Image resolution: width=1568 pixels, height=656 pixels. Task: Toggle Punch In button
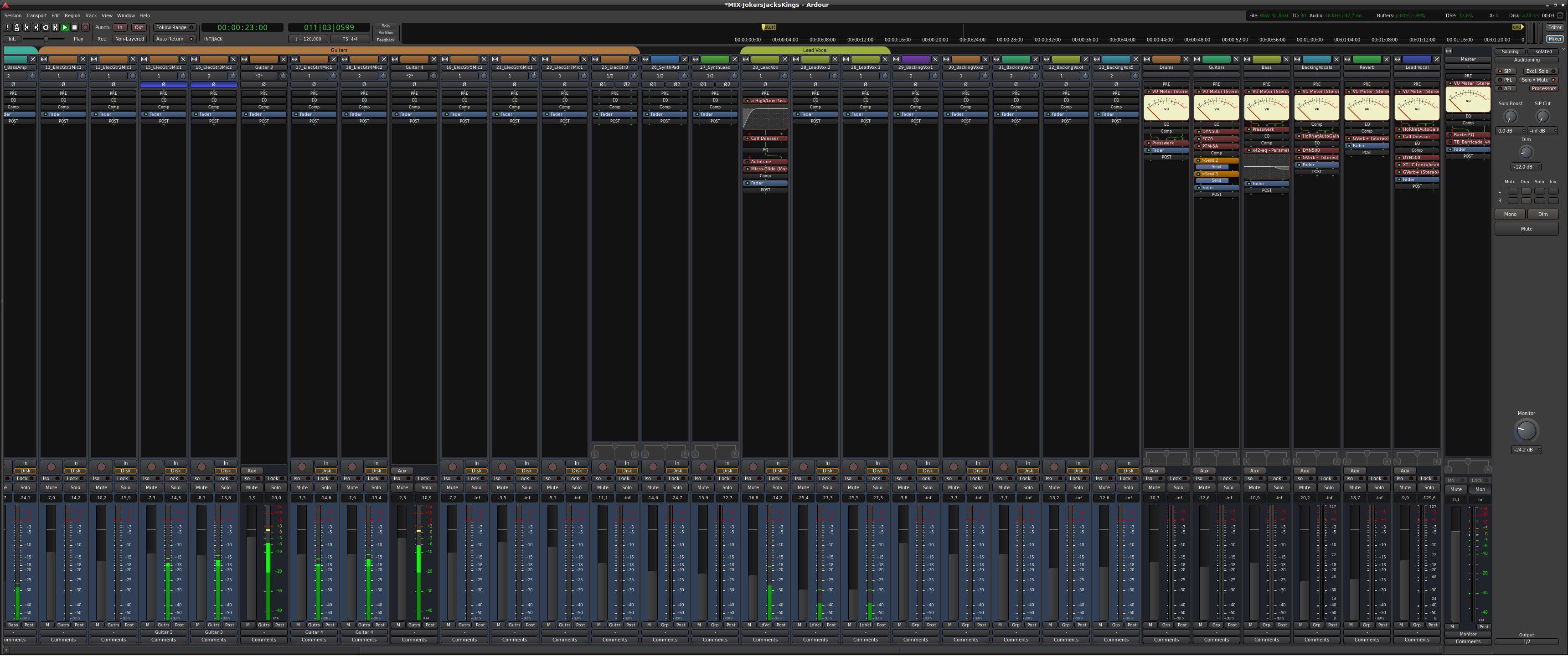[120, 27]
